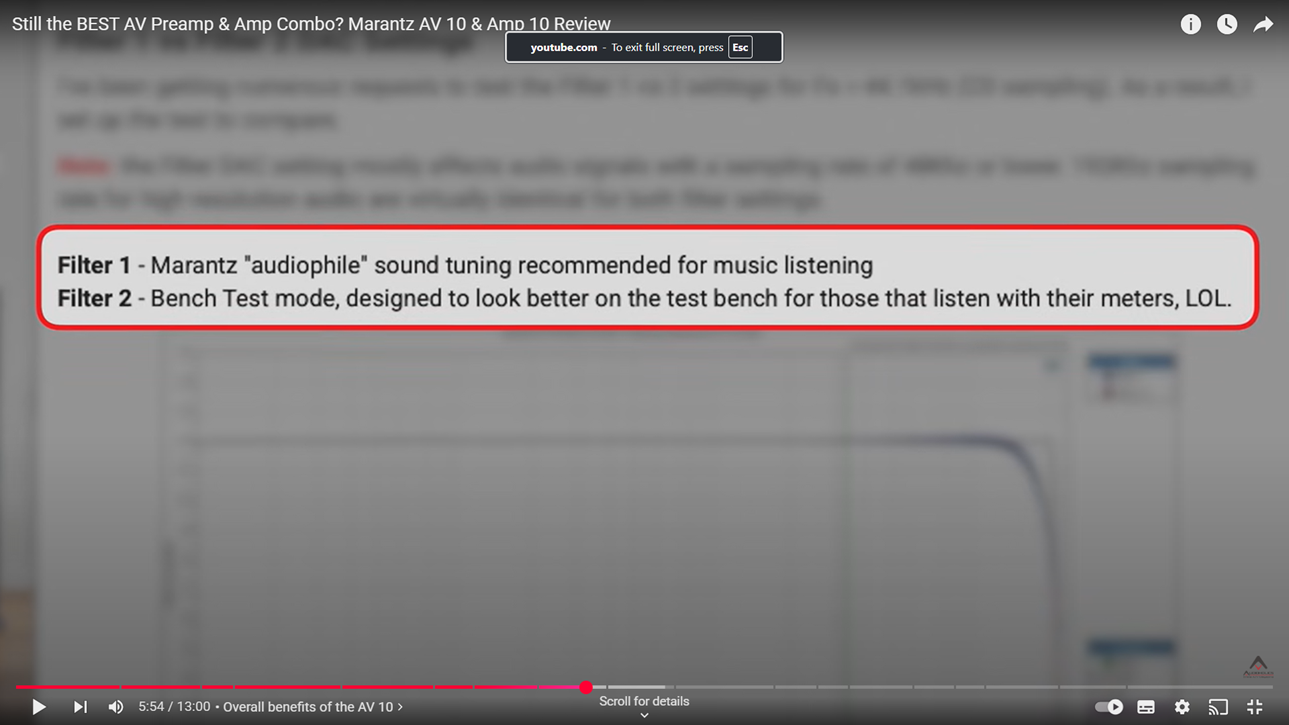The image size is (1289, 725).
Task: Open the video info card icon
Action: [x=1190, y=24]
